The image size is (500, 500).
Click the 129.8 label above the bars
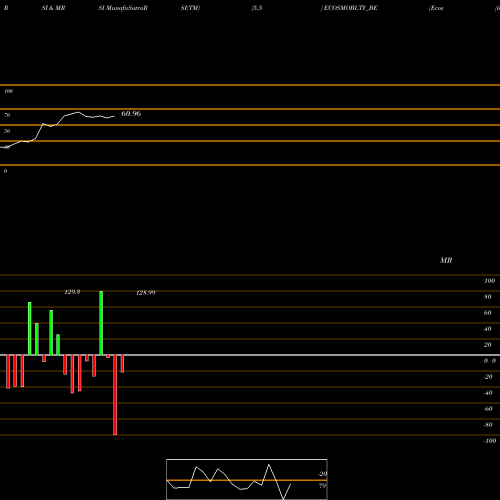(x=72, y=292)
